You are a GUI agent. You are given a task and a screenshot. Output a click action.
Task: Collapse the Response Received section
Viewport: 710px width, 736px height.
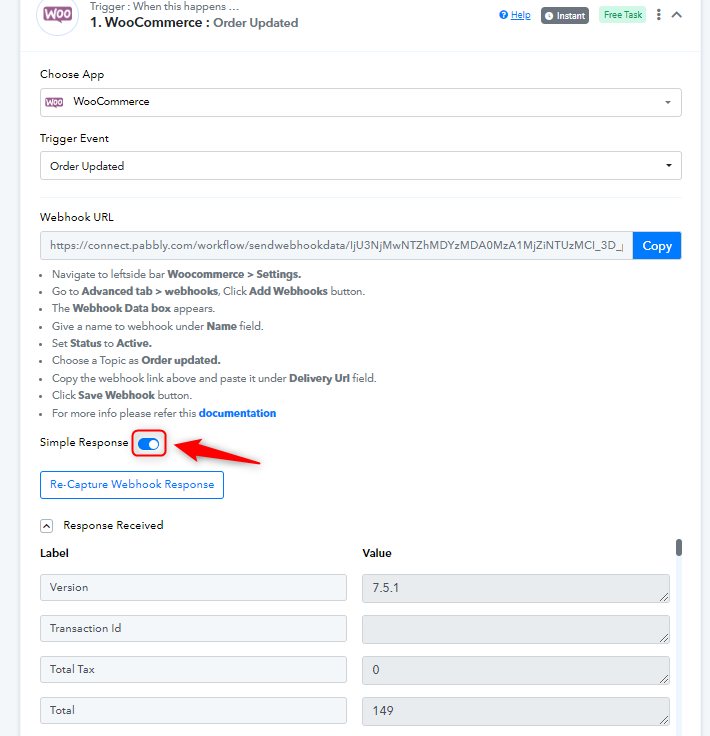tap(46, 525)
